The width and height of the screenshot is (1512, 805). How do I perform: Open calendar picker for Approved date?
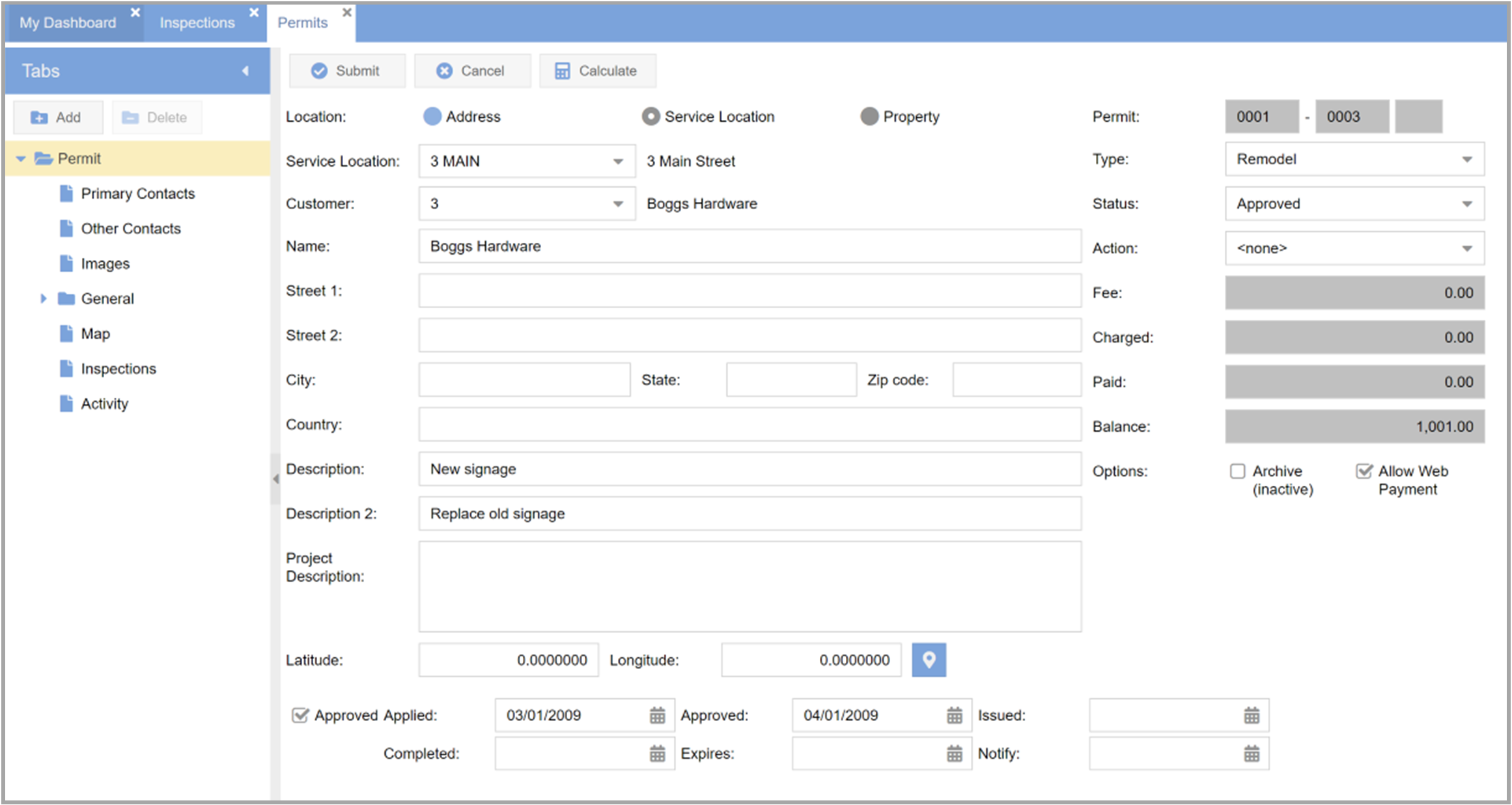954,715
